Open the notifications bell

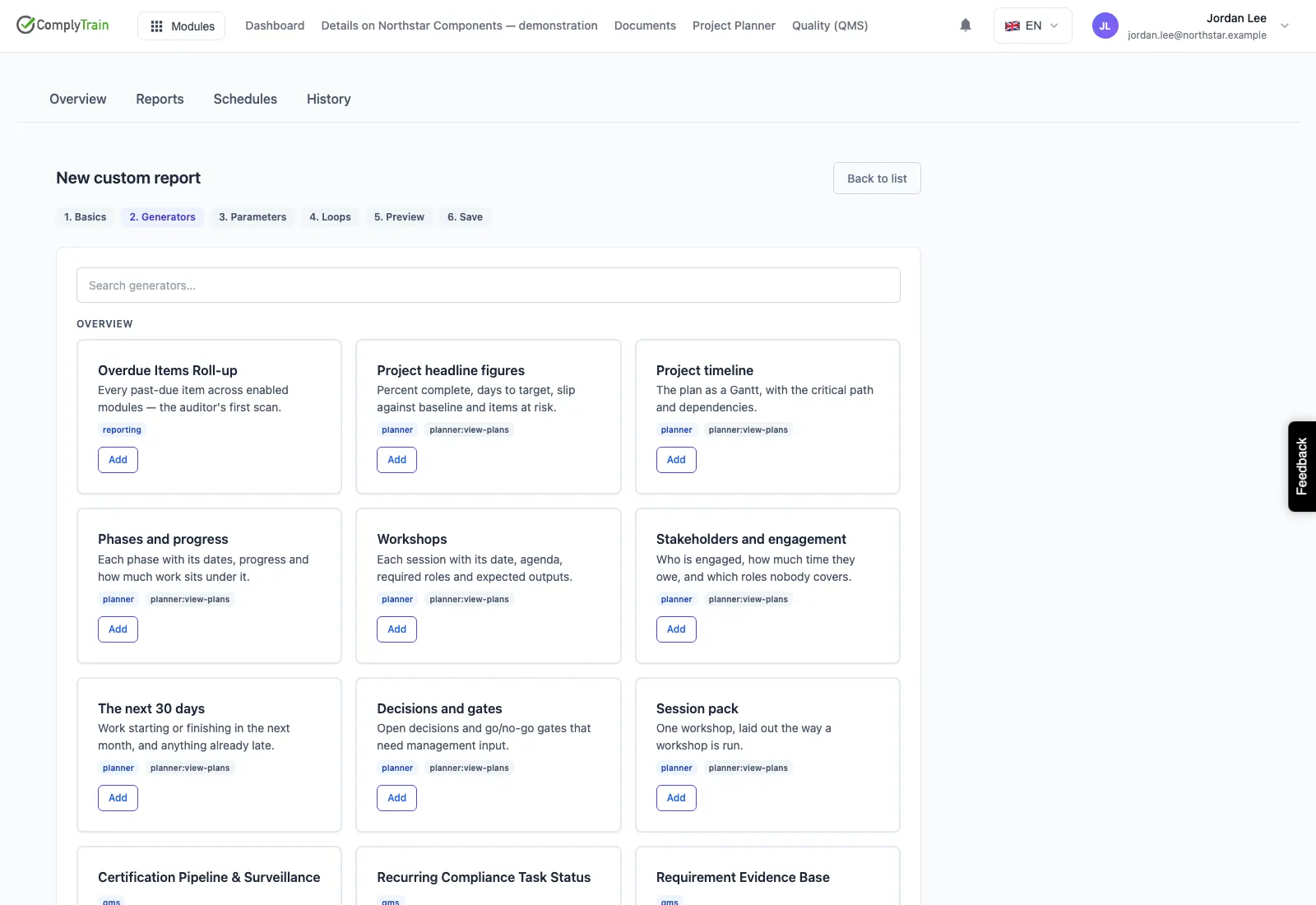966,26
